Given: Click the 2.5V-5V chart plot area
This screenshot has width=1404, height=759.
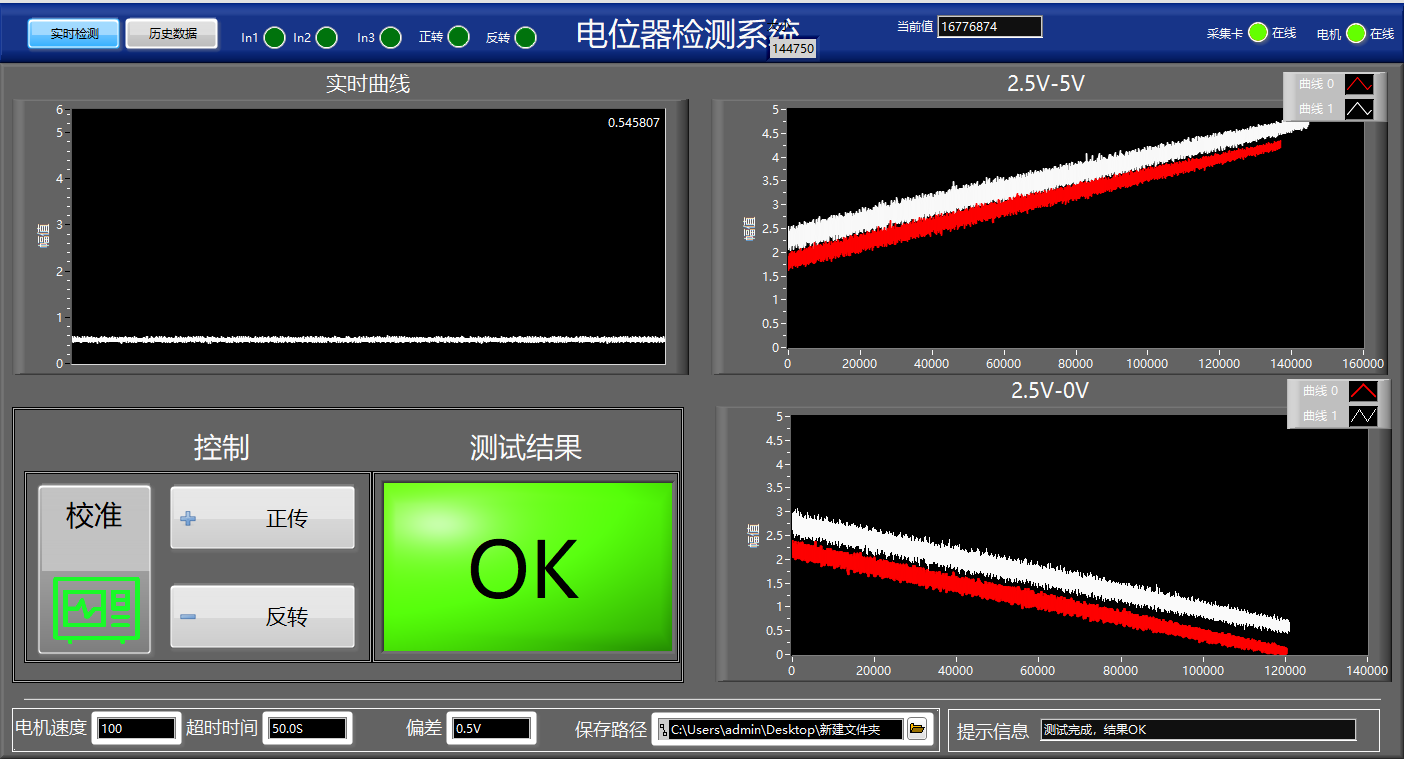Looking at the screenshot, I should pos(1075,228).
